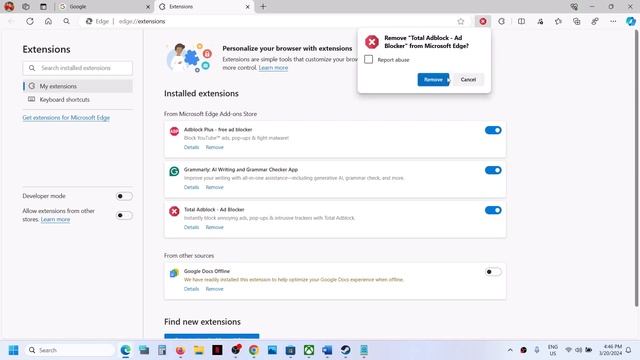
Task: Click the toolbar search magnifier icon
Action: [67, 21]
